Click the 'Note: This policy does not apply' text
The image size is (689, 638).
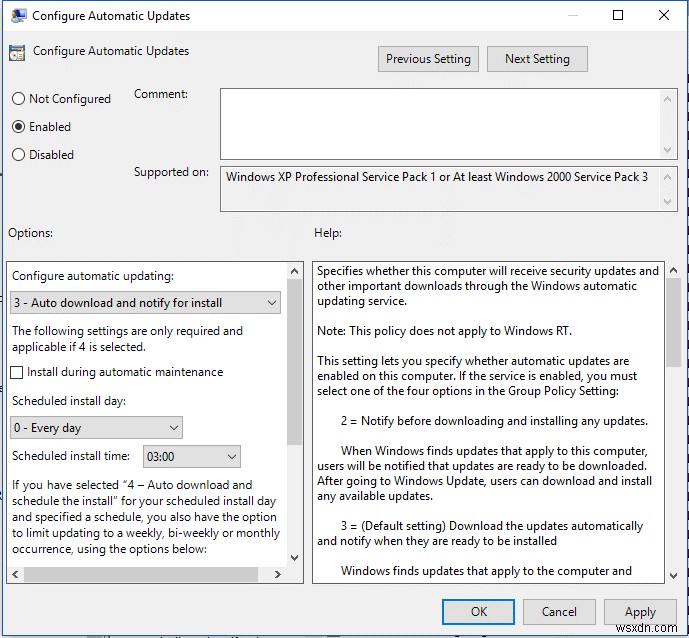pyautogui.click(x=444, y=331)
